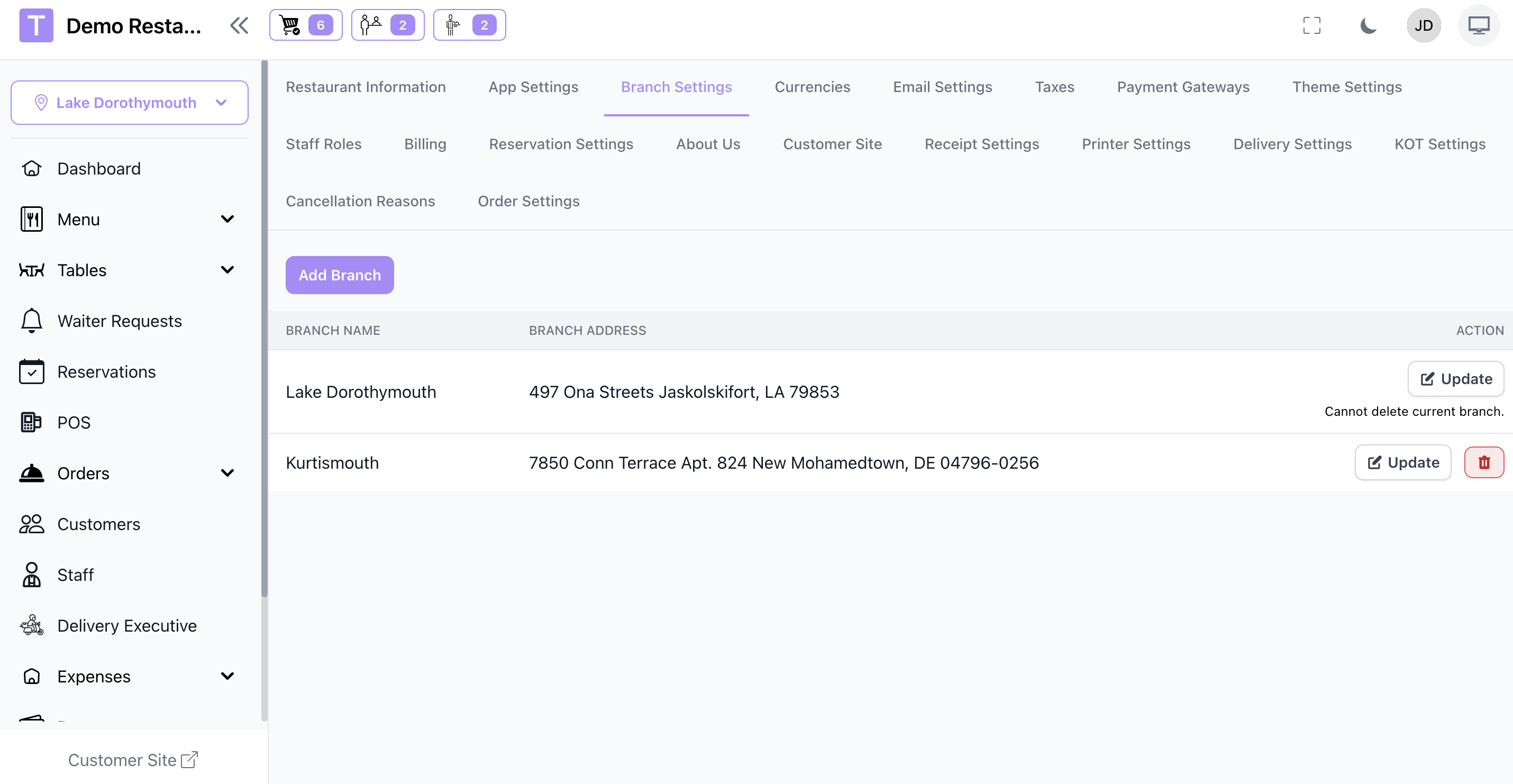Screen dimensions: 1513x784
Task: Open the Receipt Settings tab
Action: (981, 144)
